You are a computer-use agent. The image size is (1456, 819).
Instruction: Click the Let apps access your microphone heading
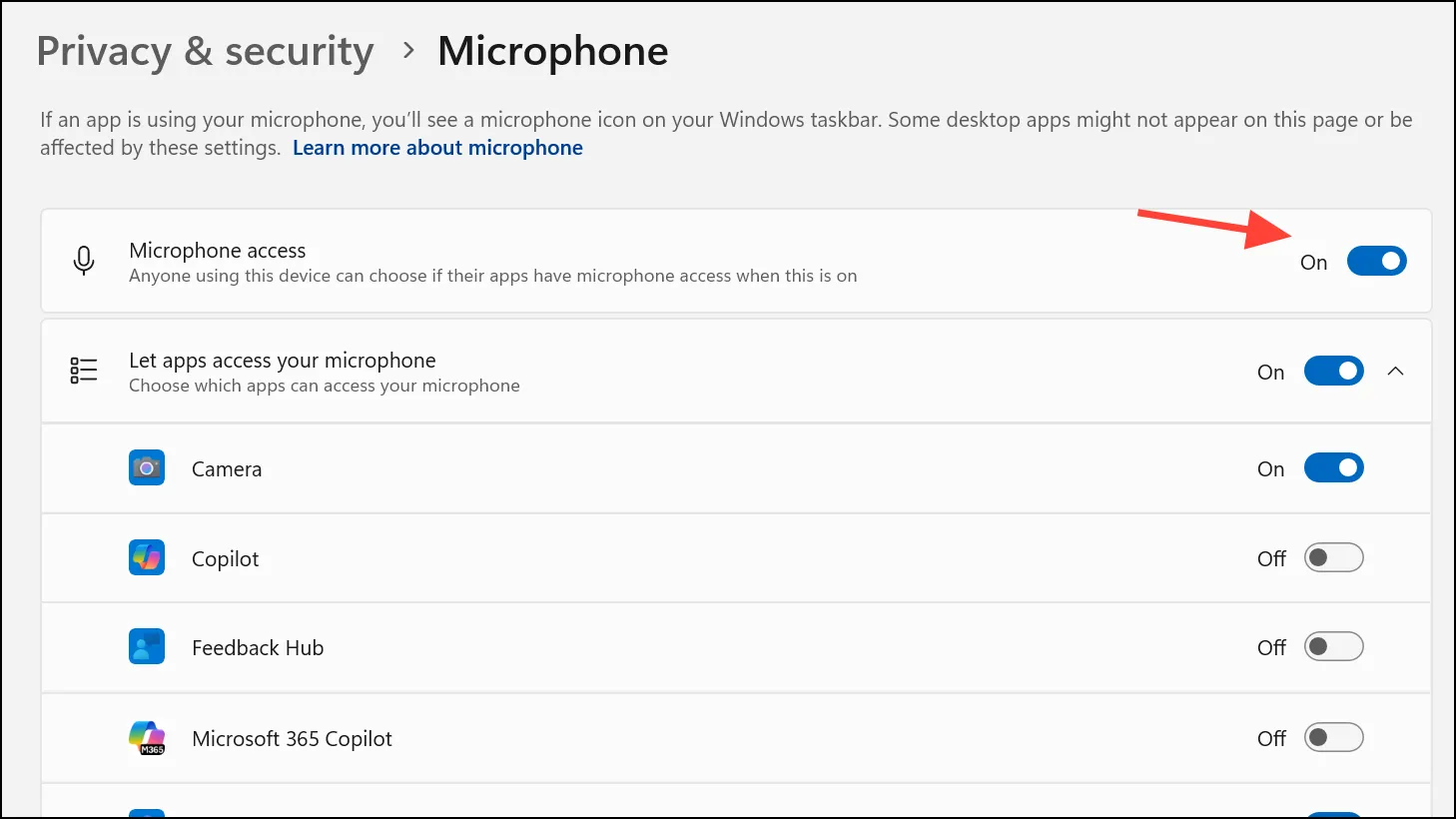coord(283,361)
